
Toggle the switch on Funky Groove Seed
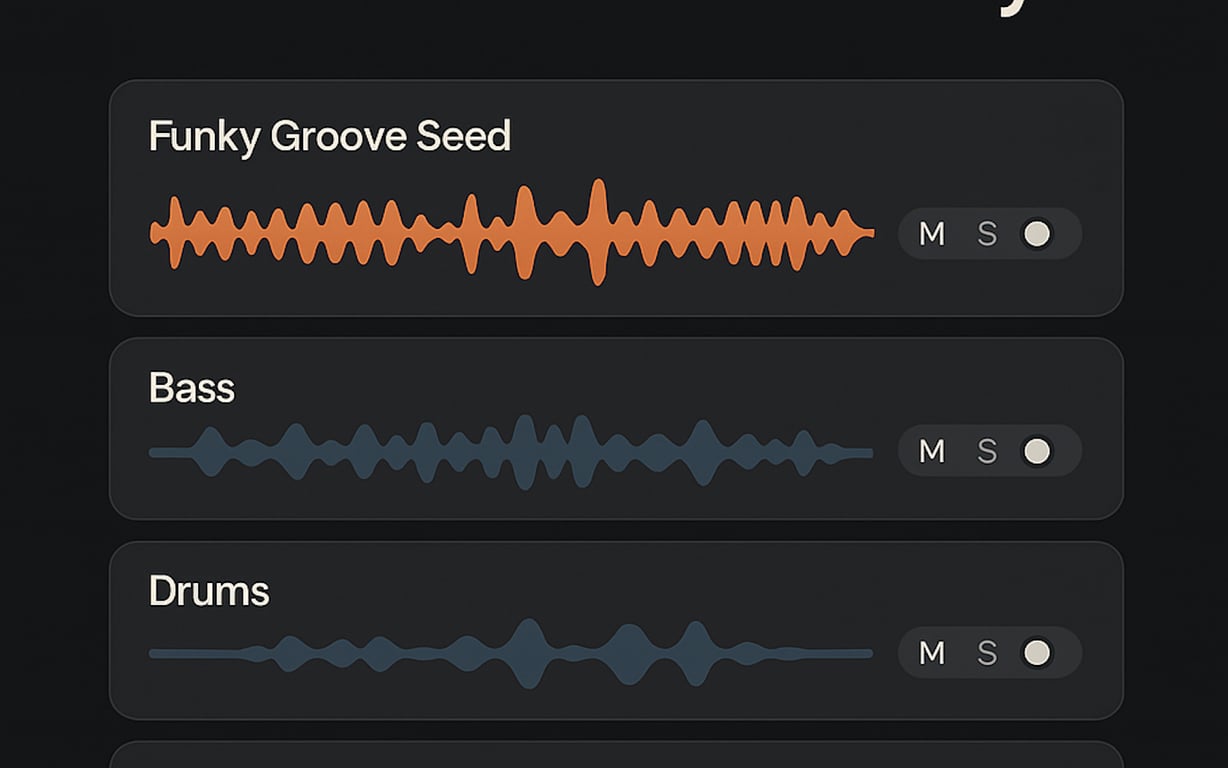pyautogui.click(x=1038, y=233)
